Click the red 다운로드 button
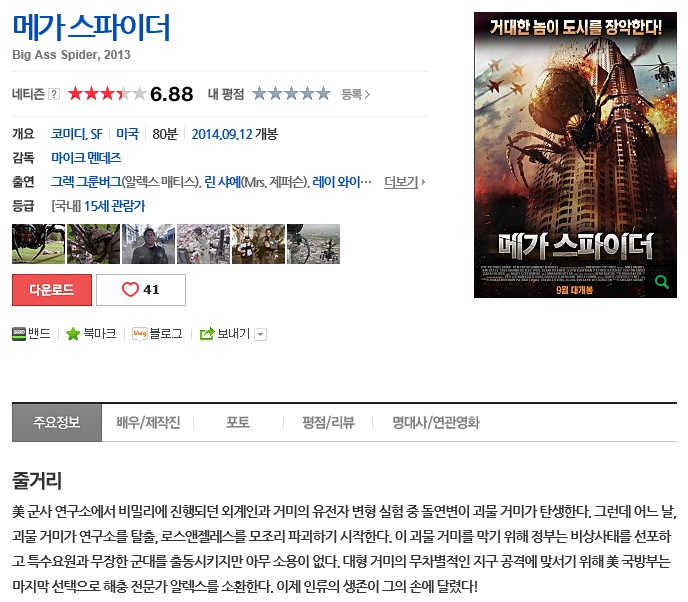 [x=52, y=290]
